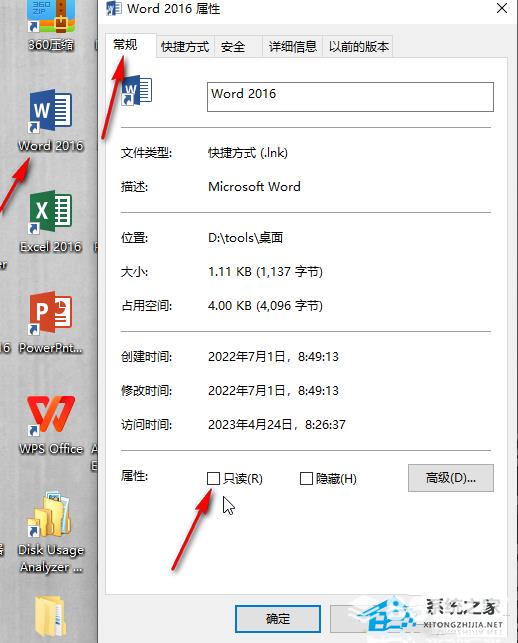
Task: Enable the 只读(R) read-only checkbox
Action: point(213,478)
